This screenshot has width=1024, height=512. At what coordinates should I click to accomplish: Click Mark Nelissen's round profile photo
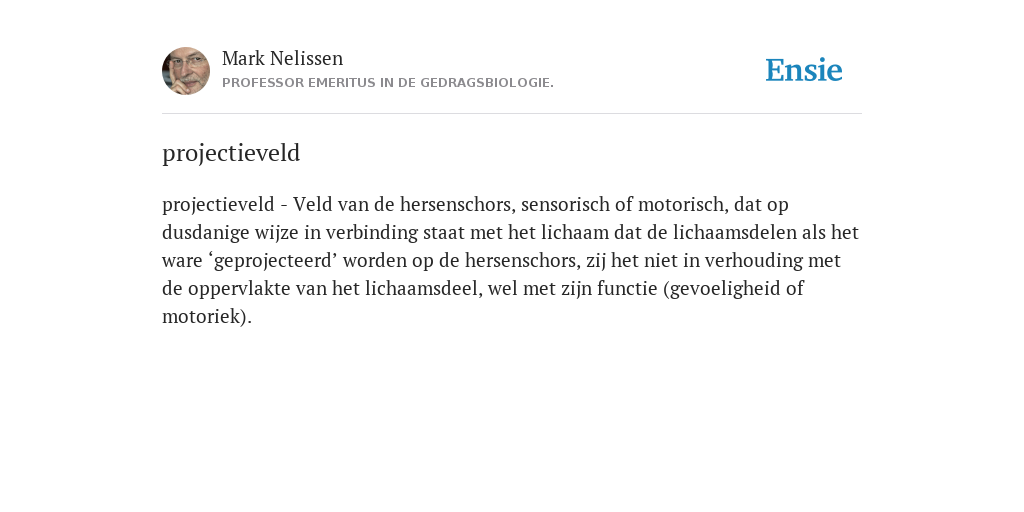(186, 71)
